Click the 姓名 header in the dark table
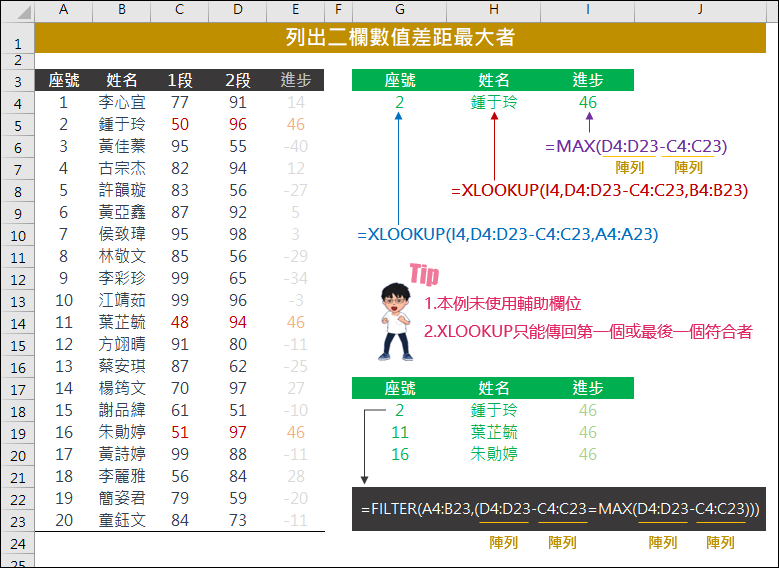Viewport: 779px width, 568px height. [x=122, y=80]
